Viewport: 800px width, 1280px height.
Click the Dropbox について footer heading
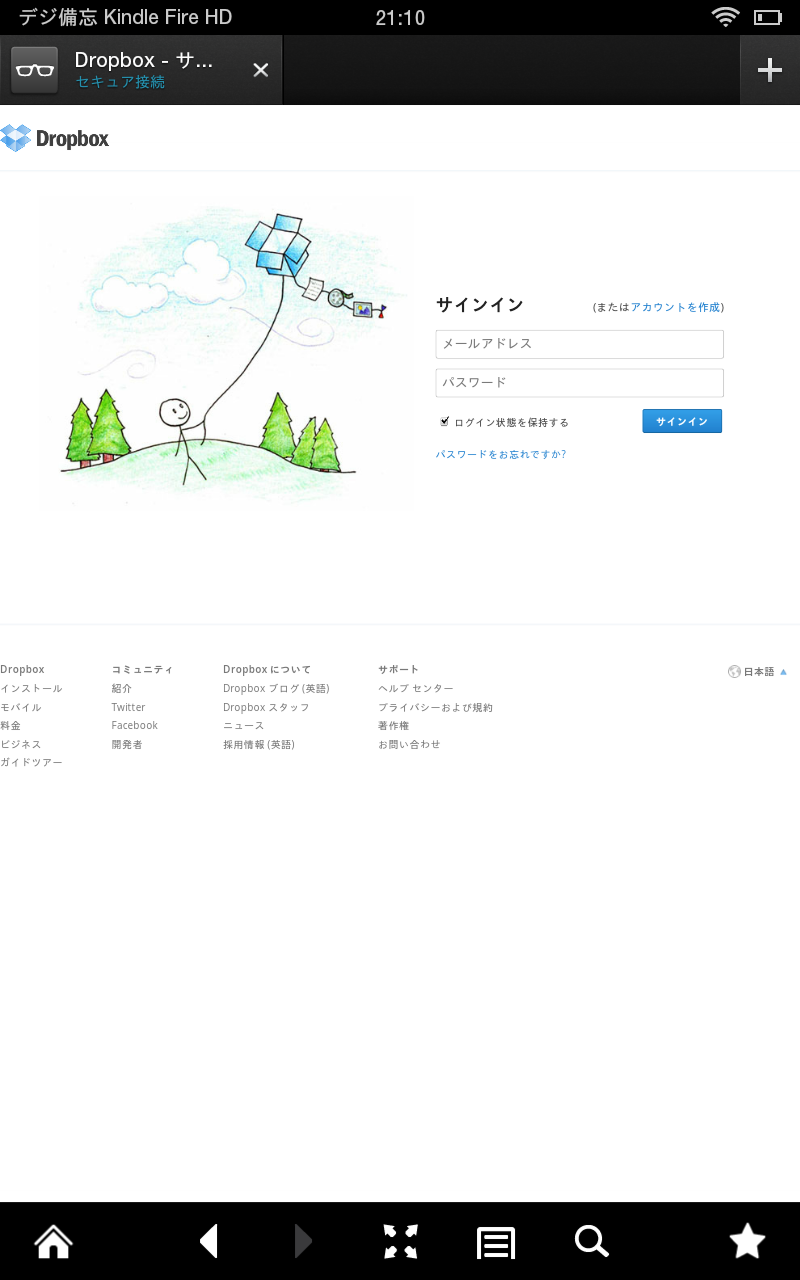[x=267, y=669]
